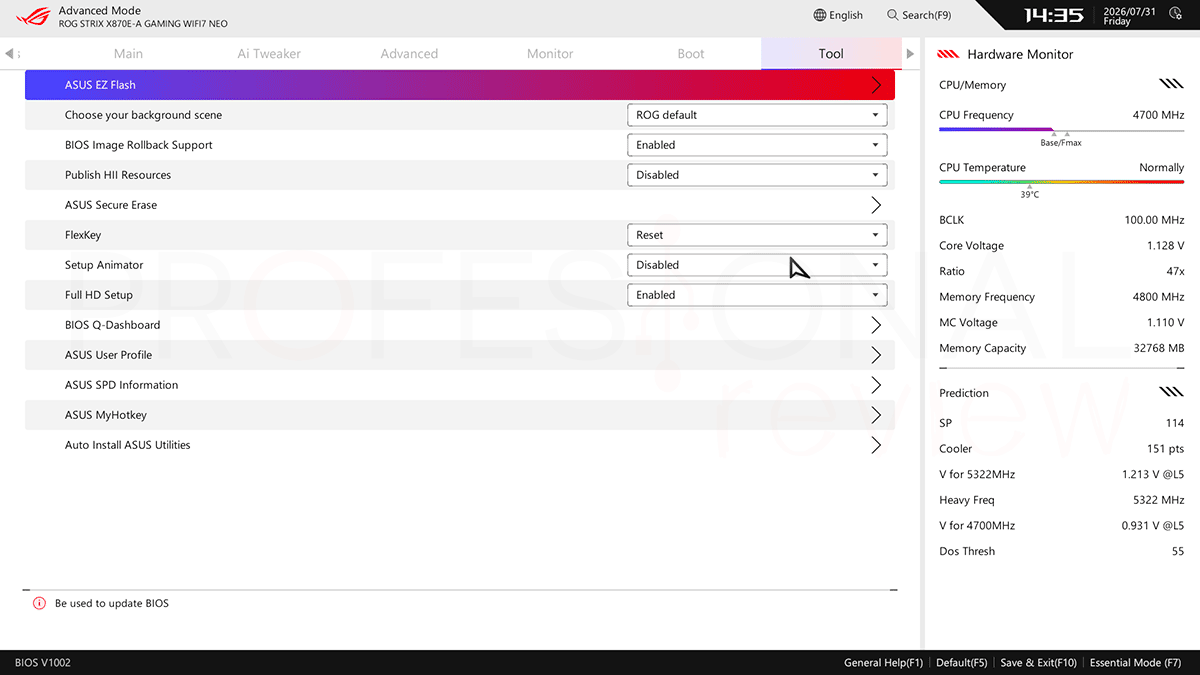The width and height of the screenshot is (1200, 675).
Task: Click the Cooler 151 pts value
Action: click(1165, 449)
